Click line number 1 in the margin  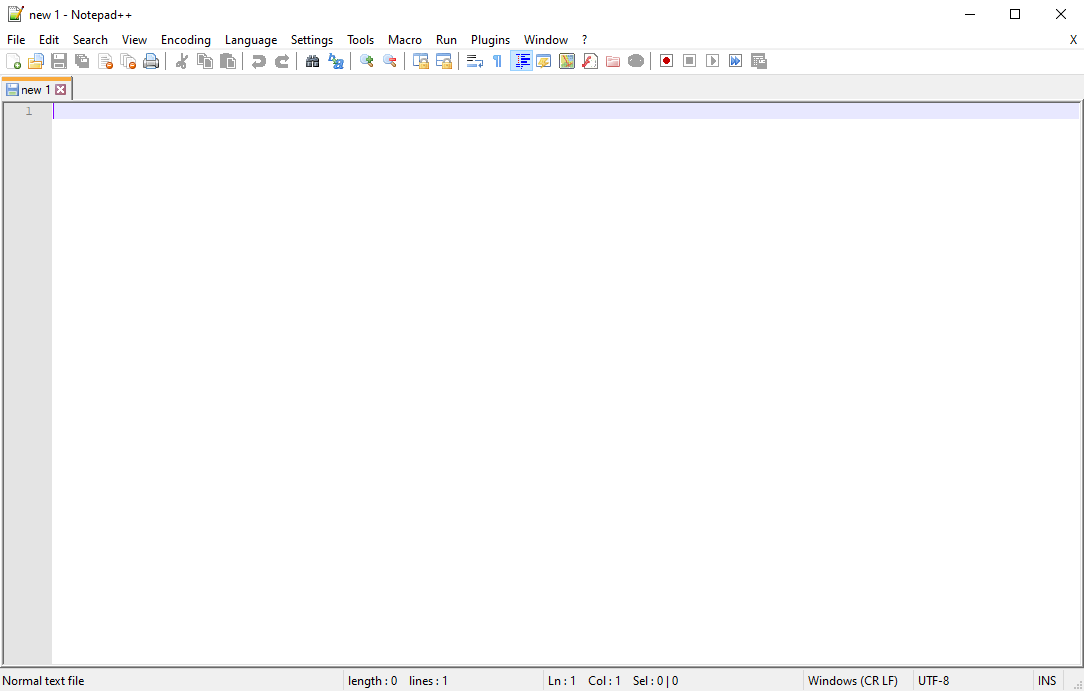[x=29, y=111]
